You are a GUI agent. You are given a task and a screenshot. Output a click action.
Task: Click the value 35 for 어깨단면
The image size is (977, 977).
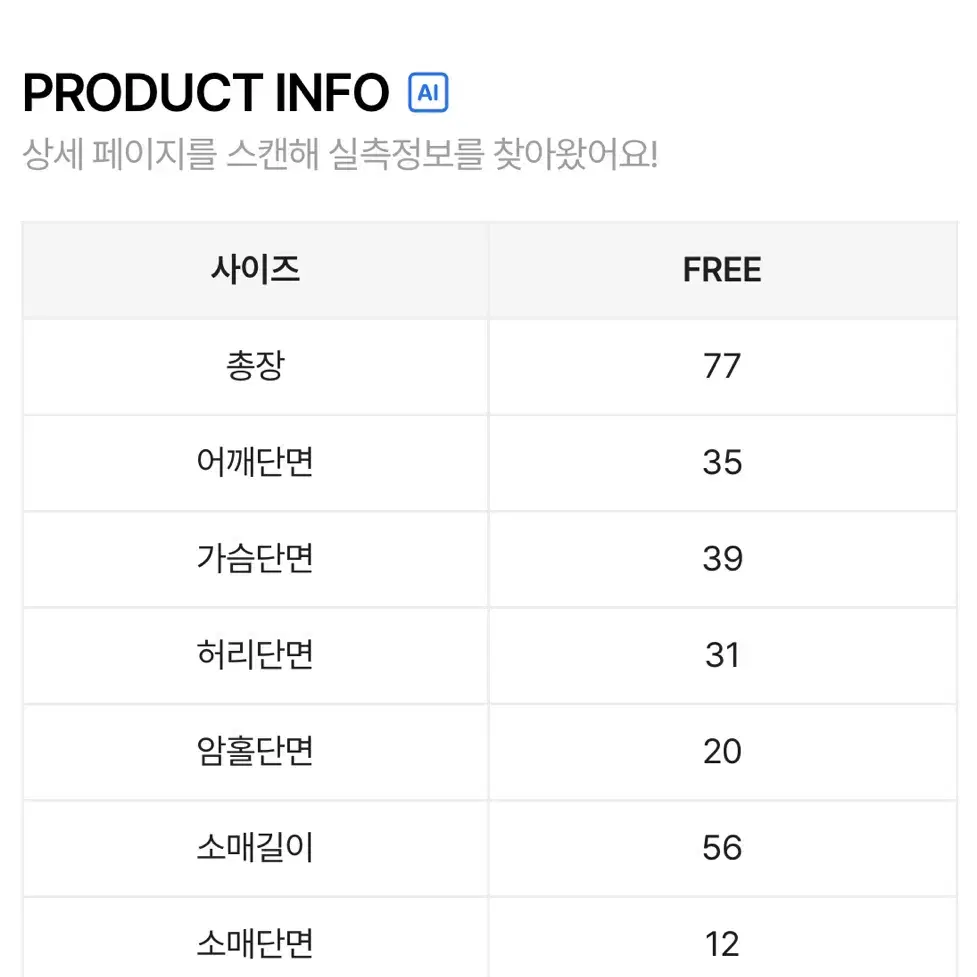722,462
